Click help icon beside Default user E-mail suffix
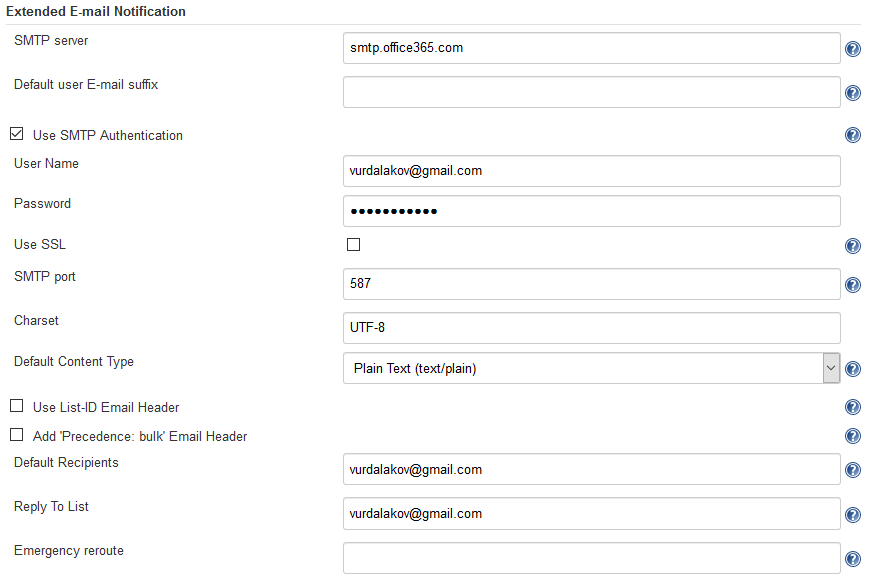The width and height of the screenshot is (873, 580). click(x=852, y=92)
